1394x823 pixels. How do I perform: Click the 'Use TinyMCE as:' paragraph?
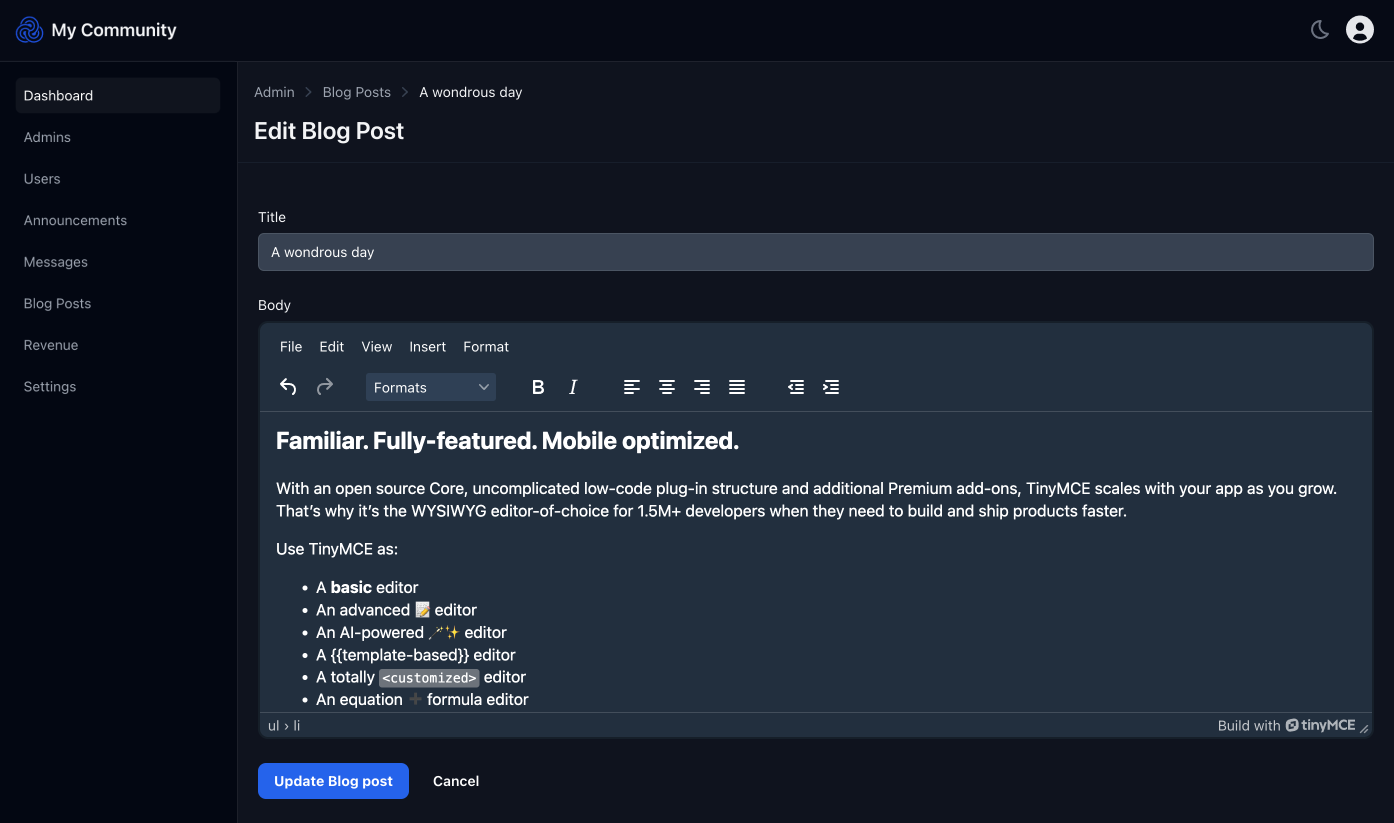tap(337, 549)
